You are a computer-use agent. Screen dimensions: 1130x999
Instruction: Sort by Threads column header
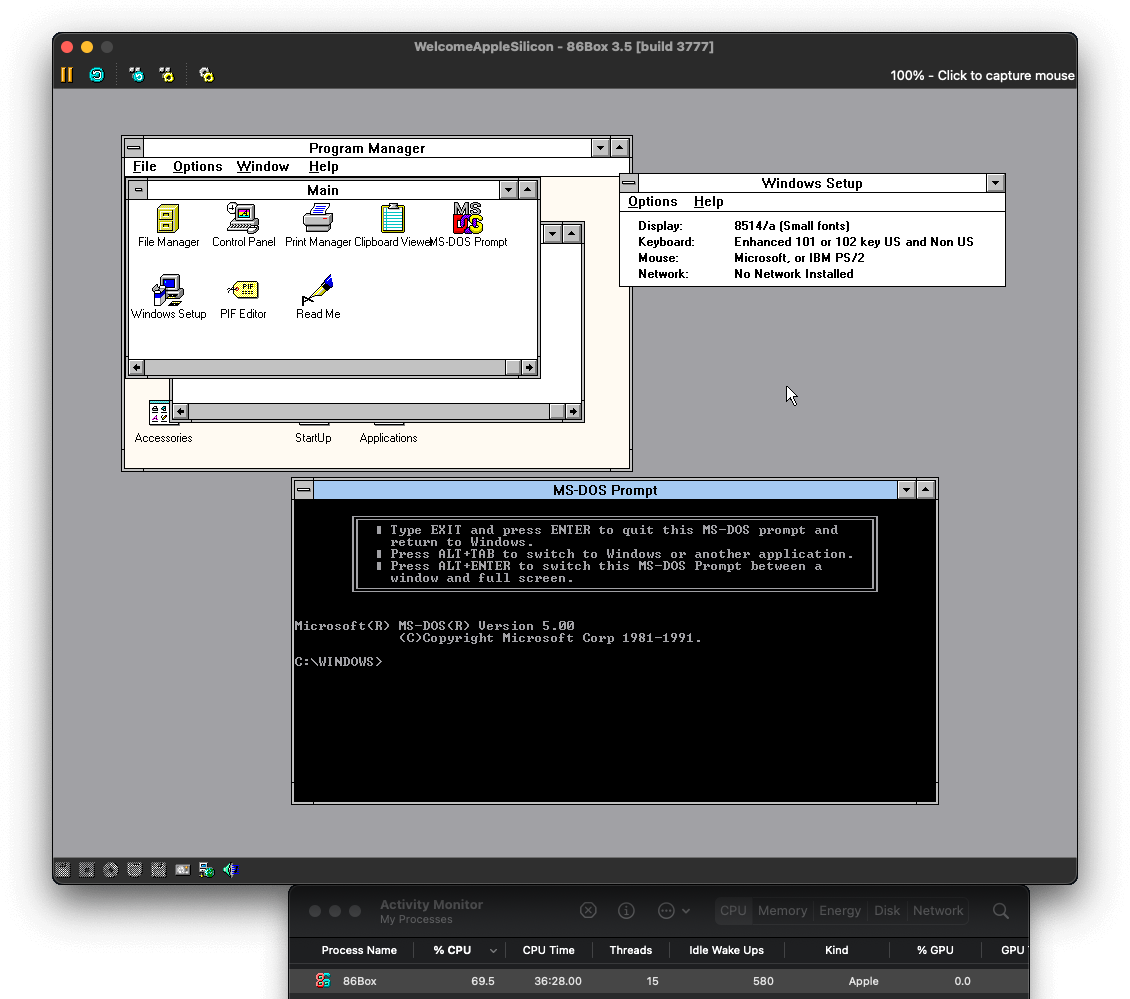[x=631, y=950]
